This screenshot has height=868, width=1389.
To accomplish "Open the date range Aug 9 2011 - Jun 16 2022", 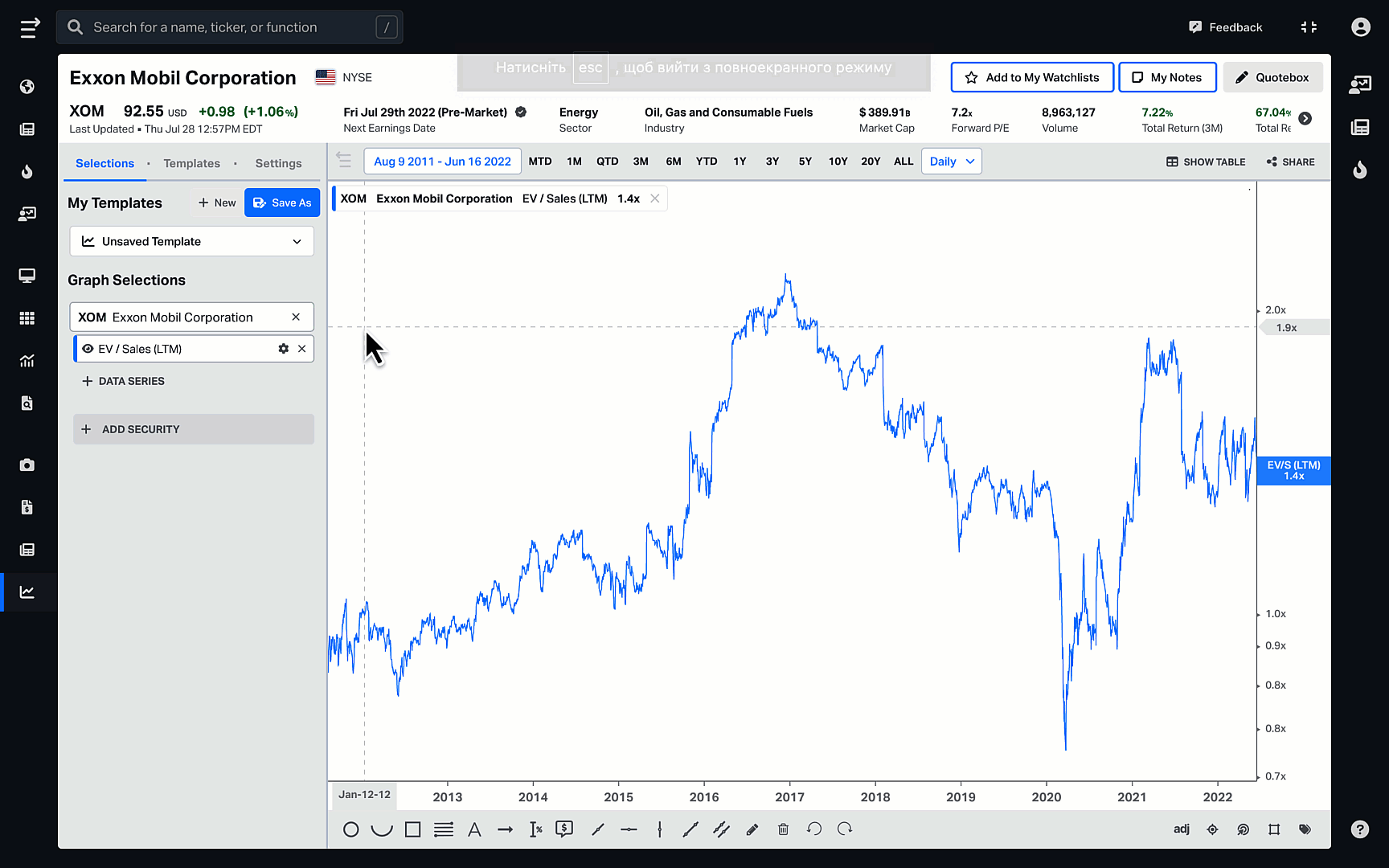I will click(x=442, y=162).
